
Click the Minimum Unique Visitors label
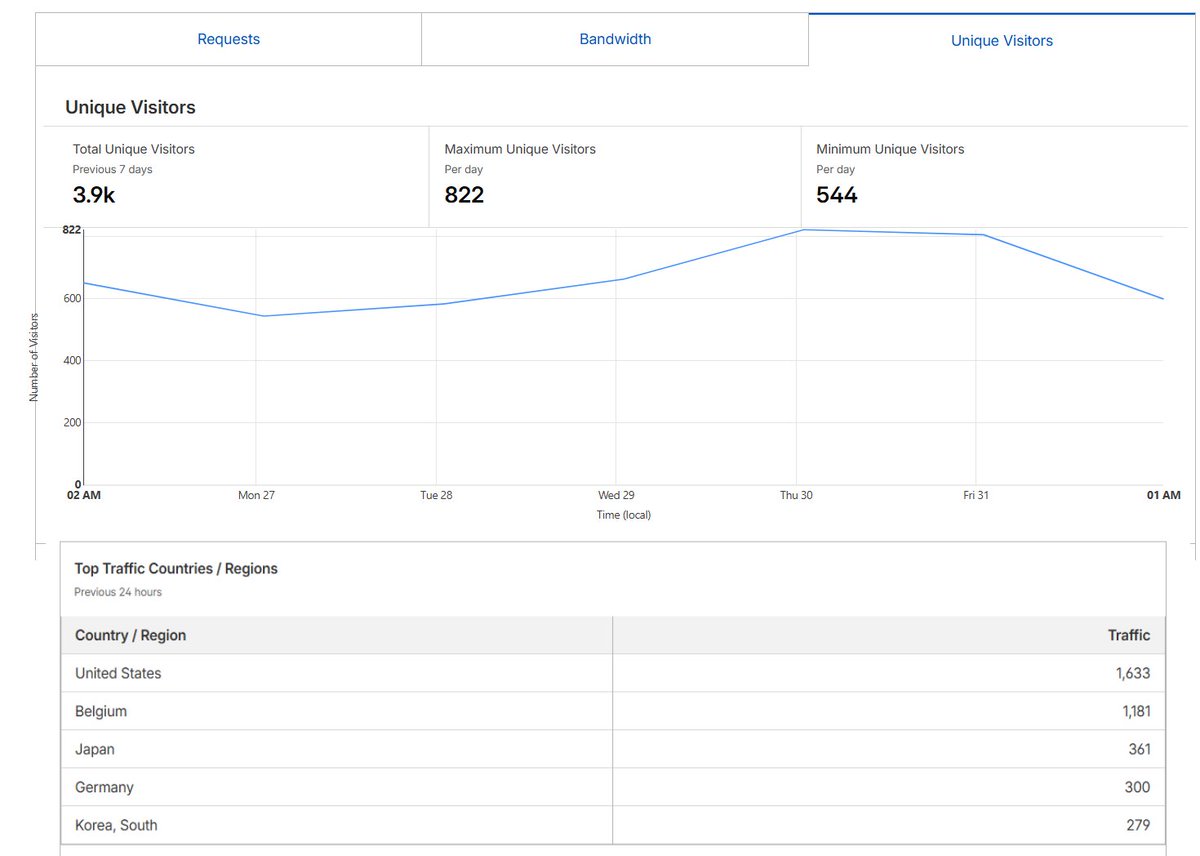tap(890, 149)
